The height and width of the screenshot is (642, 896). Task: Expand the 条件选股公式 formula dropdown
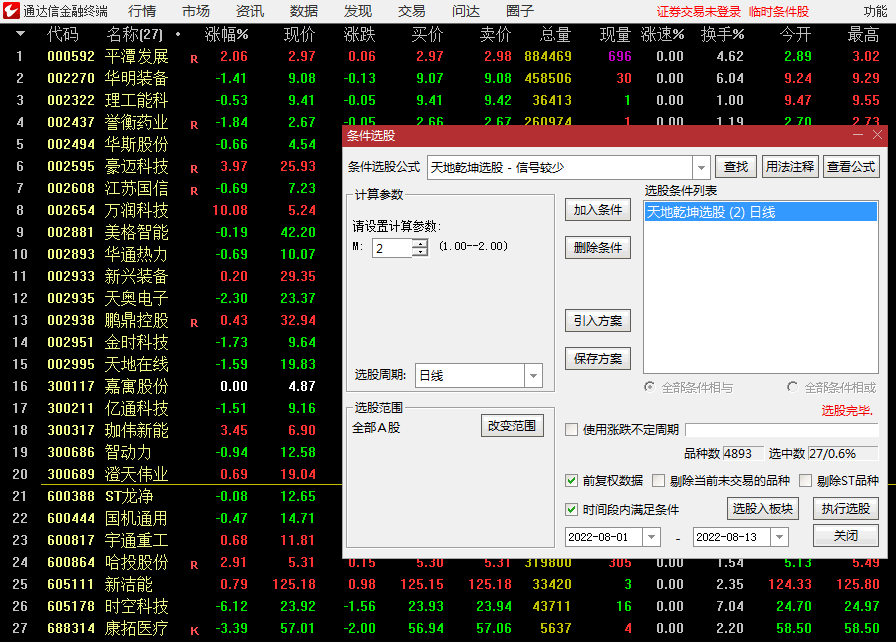point(701,167)
